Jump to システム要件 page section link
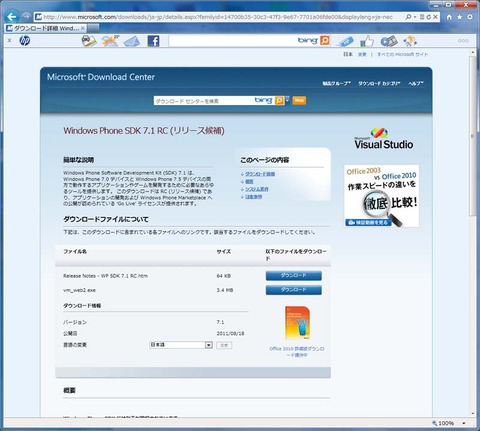 point(257,189)
